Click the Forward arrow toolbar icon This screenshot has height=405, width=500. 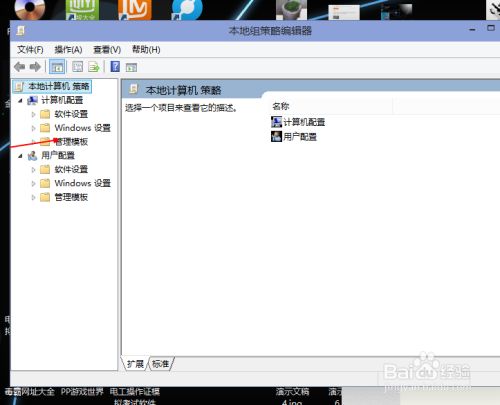point(35,67)
